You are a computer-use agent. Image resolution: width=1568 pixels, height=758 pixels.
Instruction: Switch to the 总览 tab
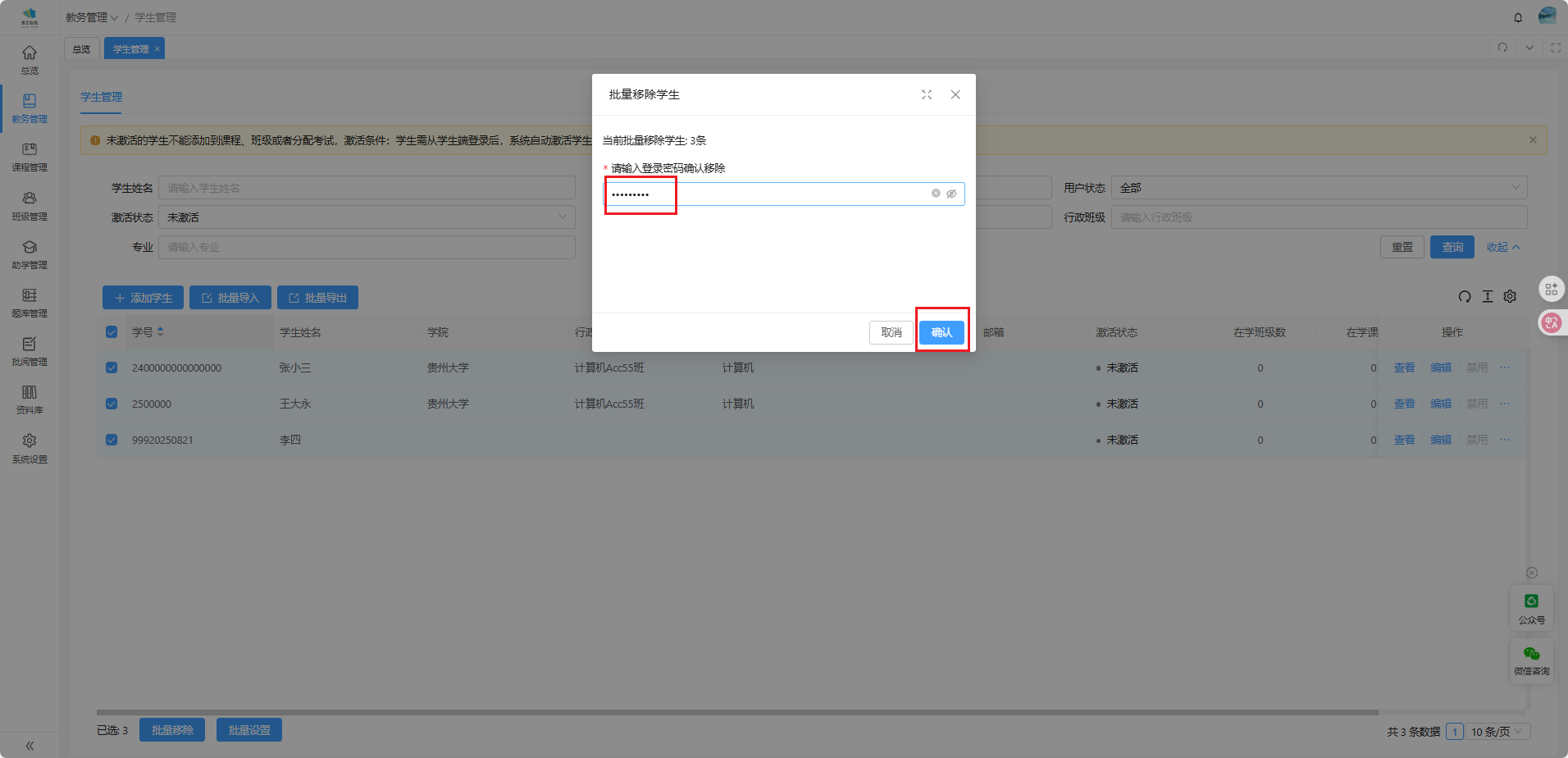point(82,49)
